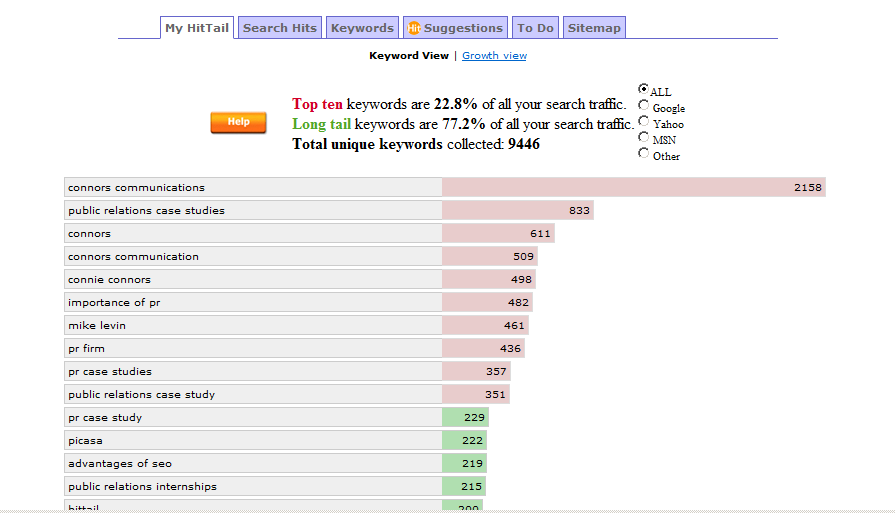895x513 pixels.
Task: Click the green bar showing 215
Action: (463, 486)
